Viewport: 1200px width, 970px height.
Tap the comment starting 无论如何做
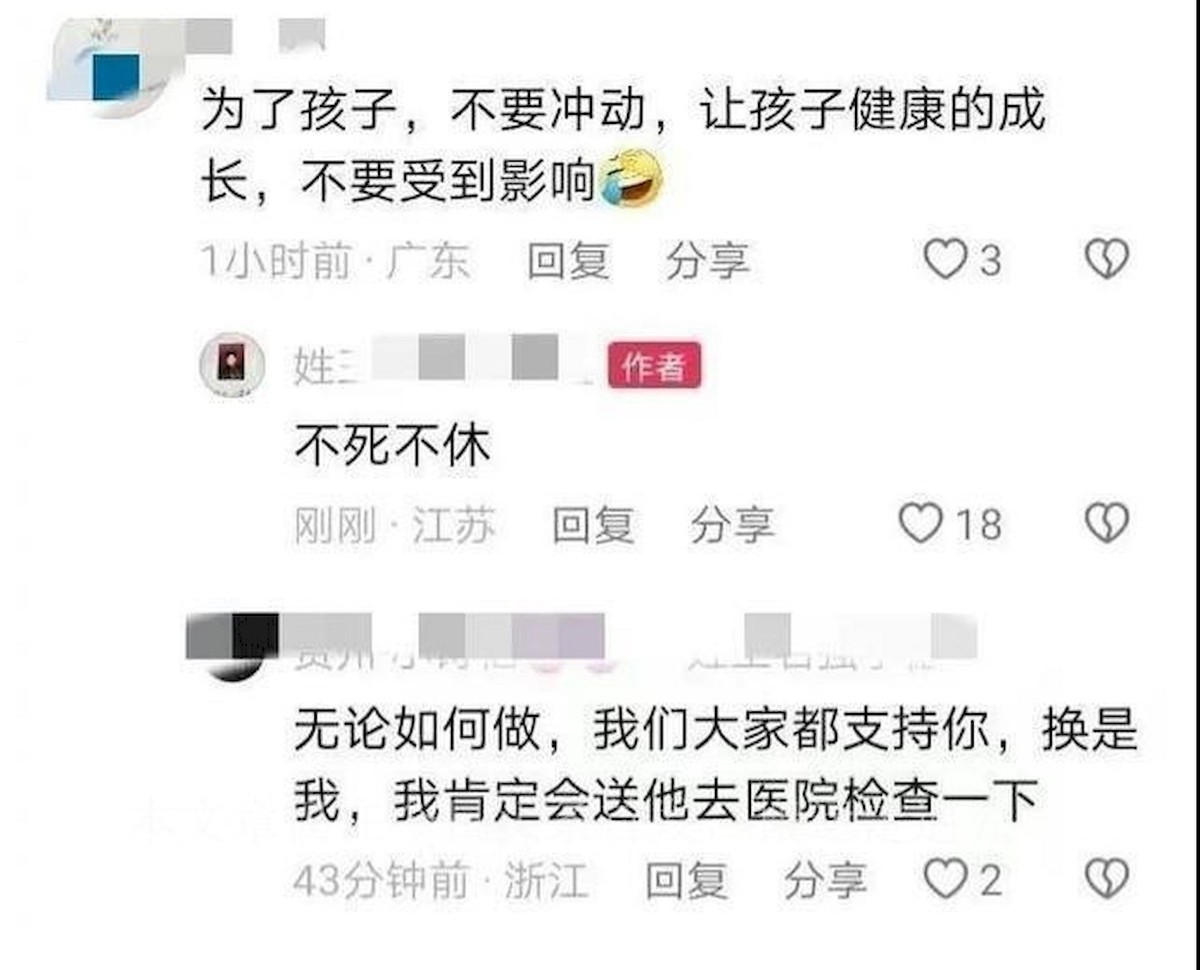point(715,766)
